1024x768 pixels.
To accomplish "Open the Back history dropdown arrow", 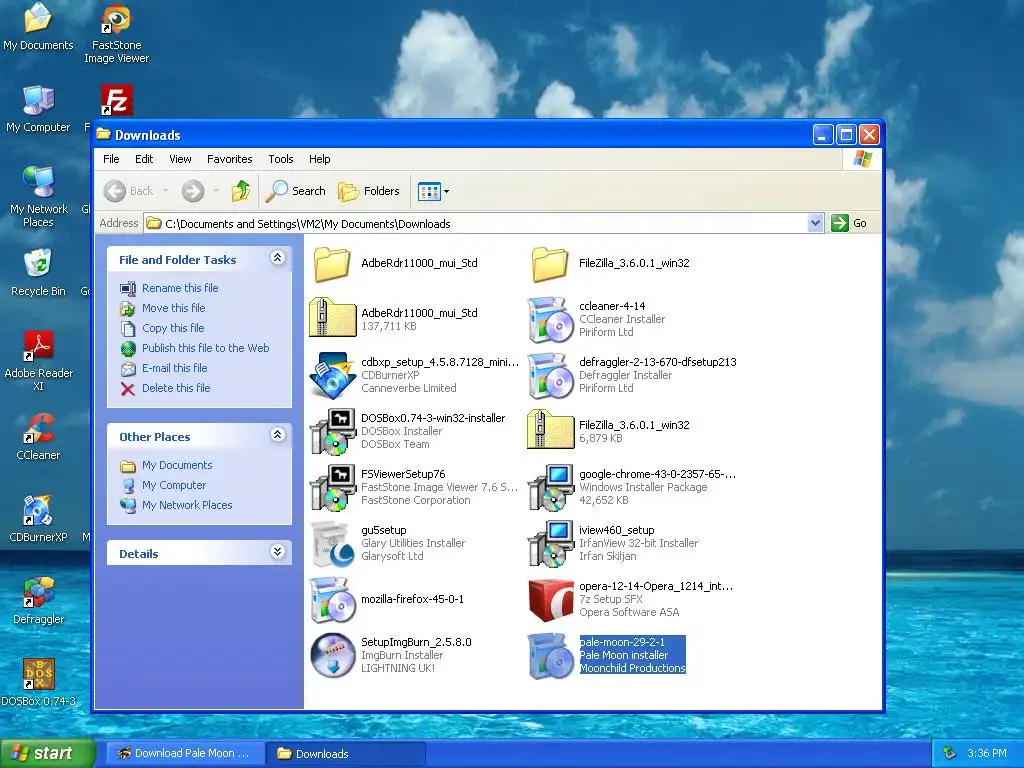I will coord(165,191).
